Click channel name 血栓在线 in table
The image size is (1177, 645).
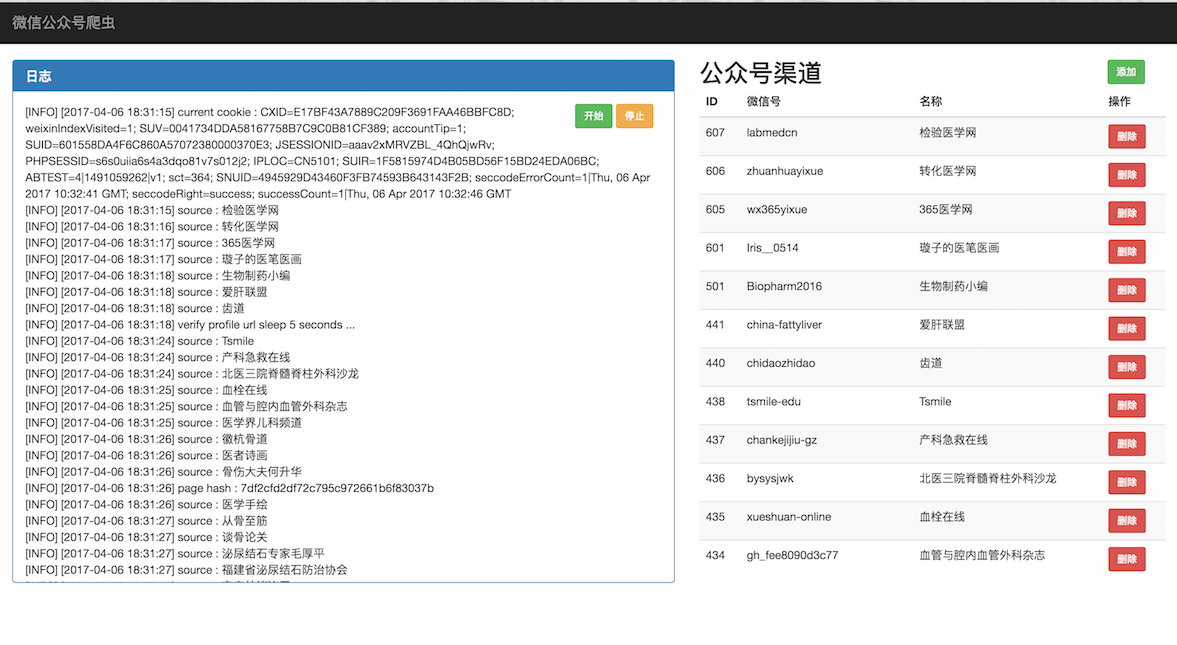tap(942, 517)
